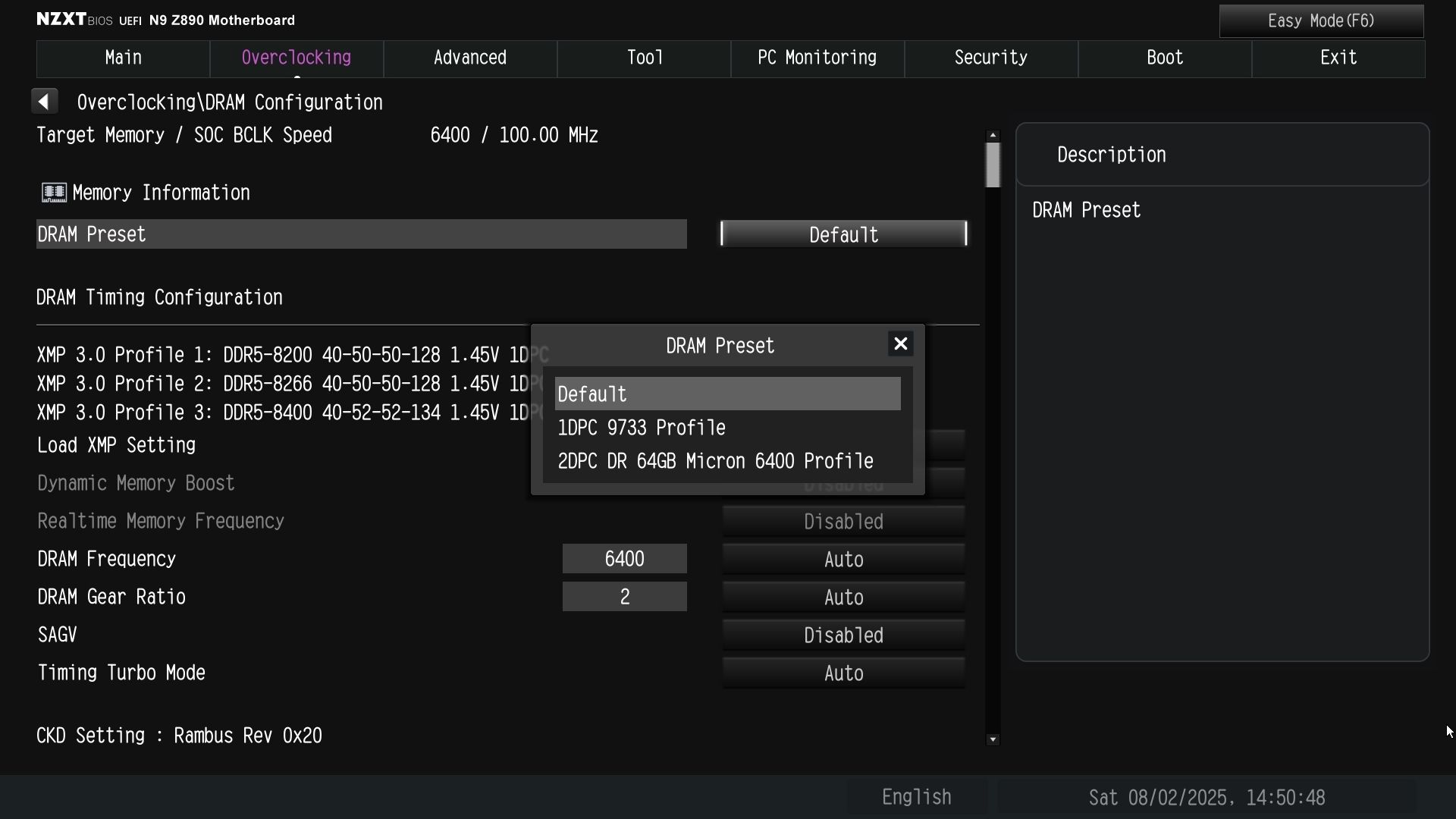Click the Realtime Memory Frequency label
This screenshot has width=1456, height=819.
coord(161,521)
